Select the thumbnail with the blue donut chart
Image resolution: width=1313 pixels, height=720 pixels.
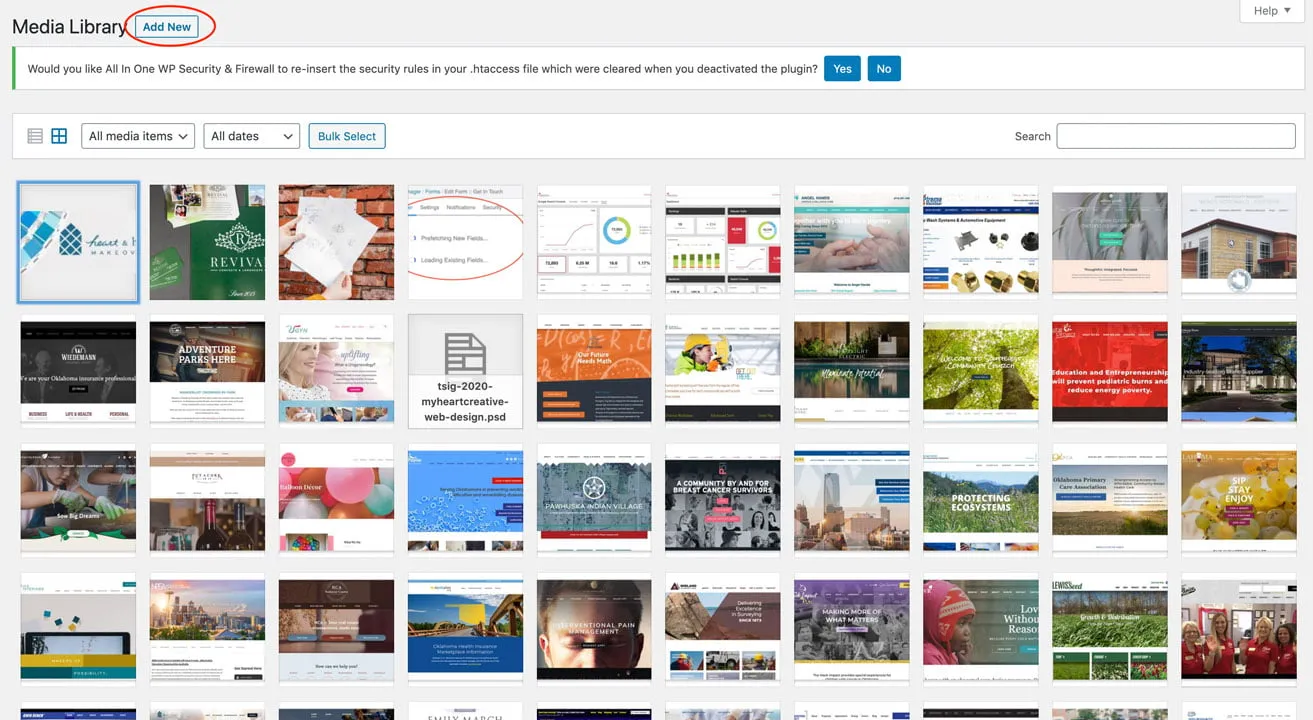click(x=594, y=242)
